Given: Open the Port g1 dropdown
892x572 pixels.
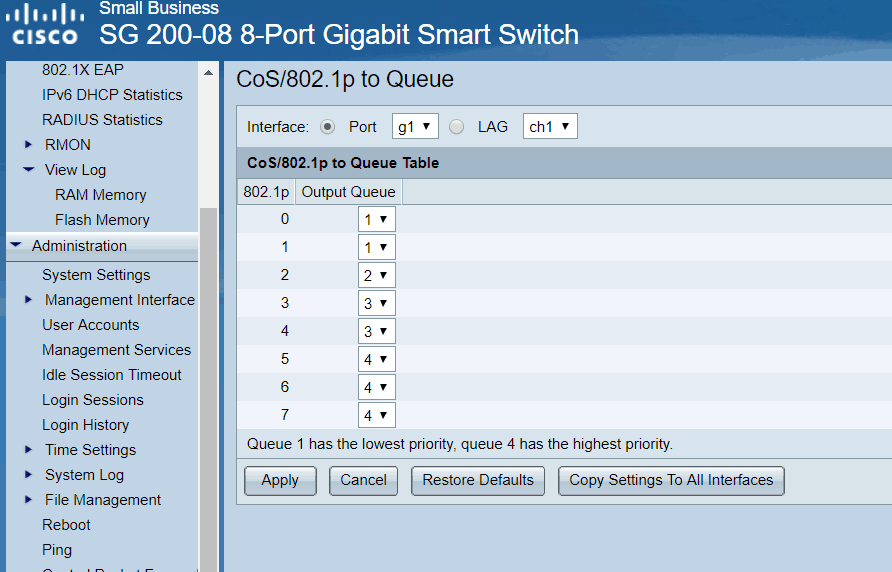Looking at the screenshot, I should (415, 127).
